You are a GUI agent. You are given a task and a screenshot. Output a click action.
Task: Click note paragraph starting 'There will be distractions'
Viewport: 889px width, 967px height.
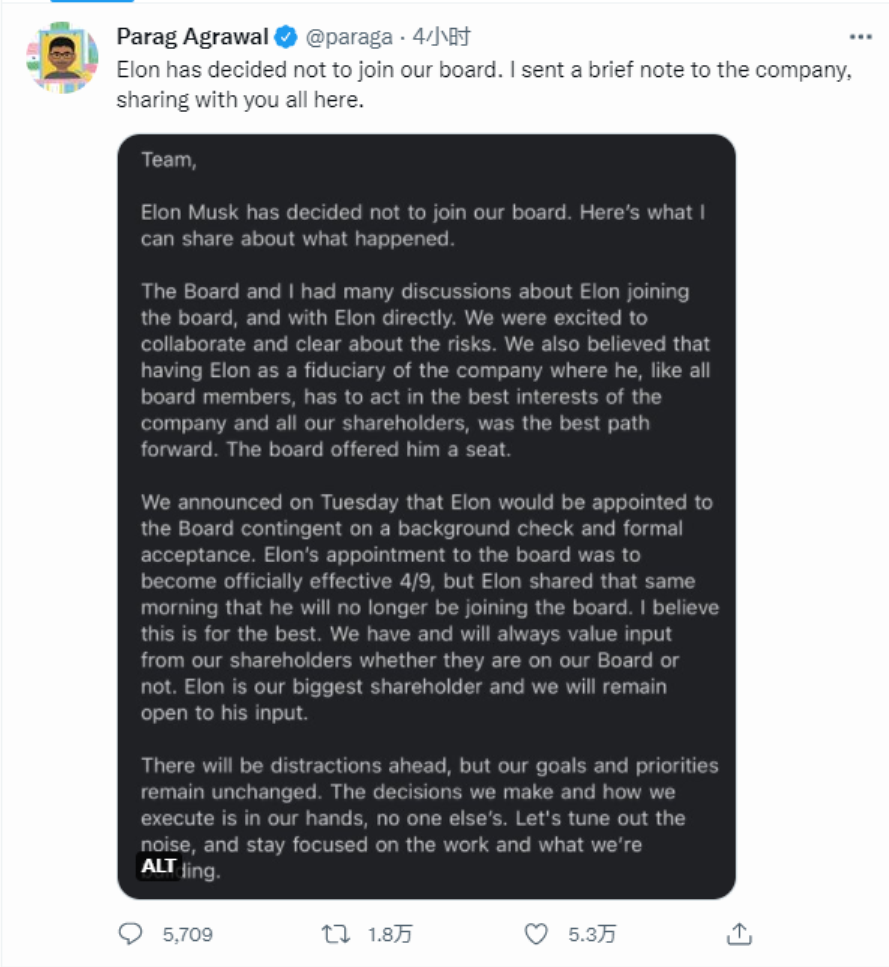(429, 765)
